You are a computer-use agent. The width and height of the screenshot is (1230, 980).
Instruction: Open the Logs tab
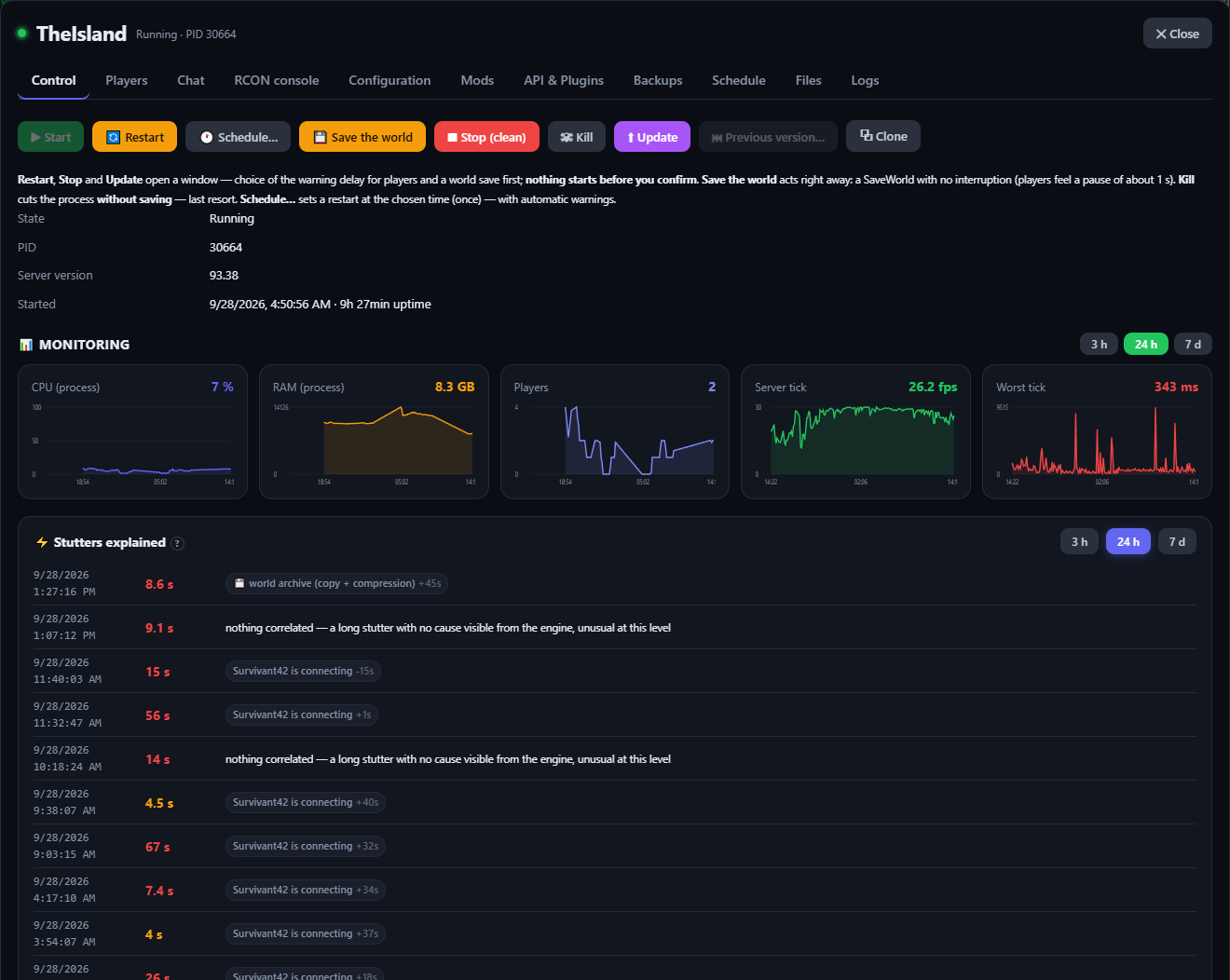865,80
